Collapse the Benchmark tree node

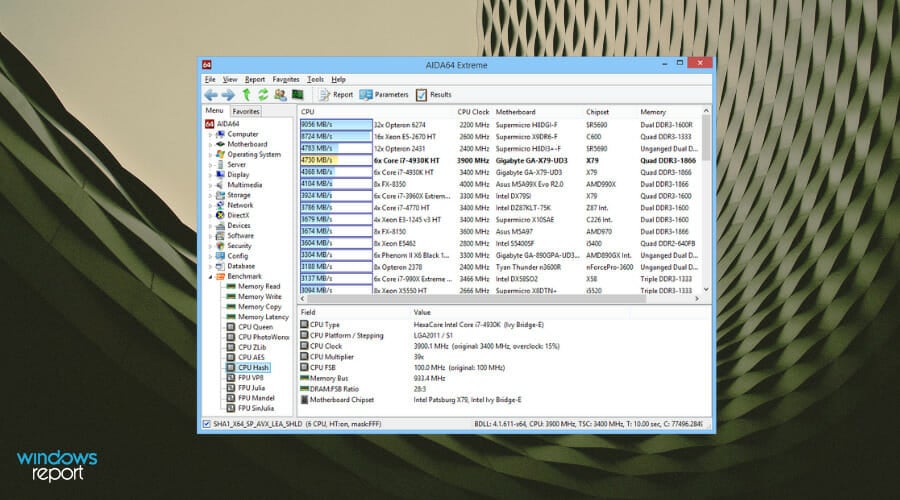coord(210,277)
